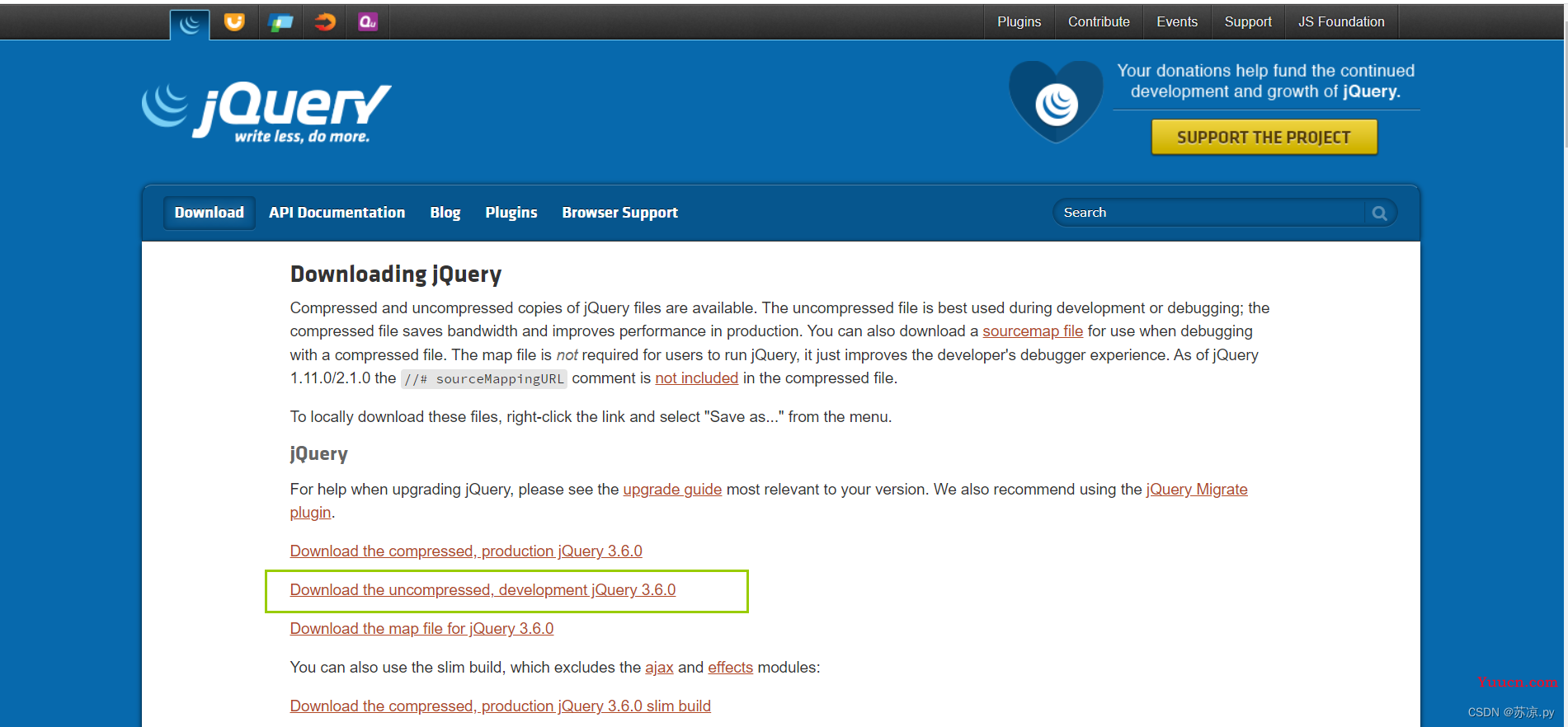Screen dimensions: 1568x727
Task: Download the map file for jQuery 3.6.0
Action: click(421, 629)
